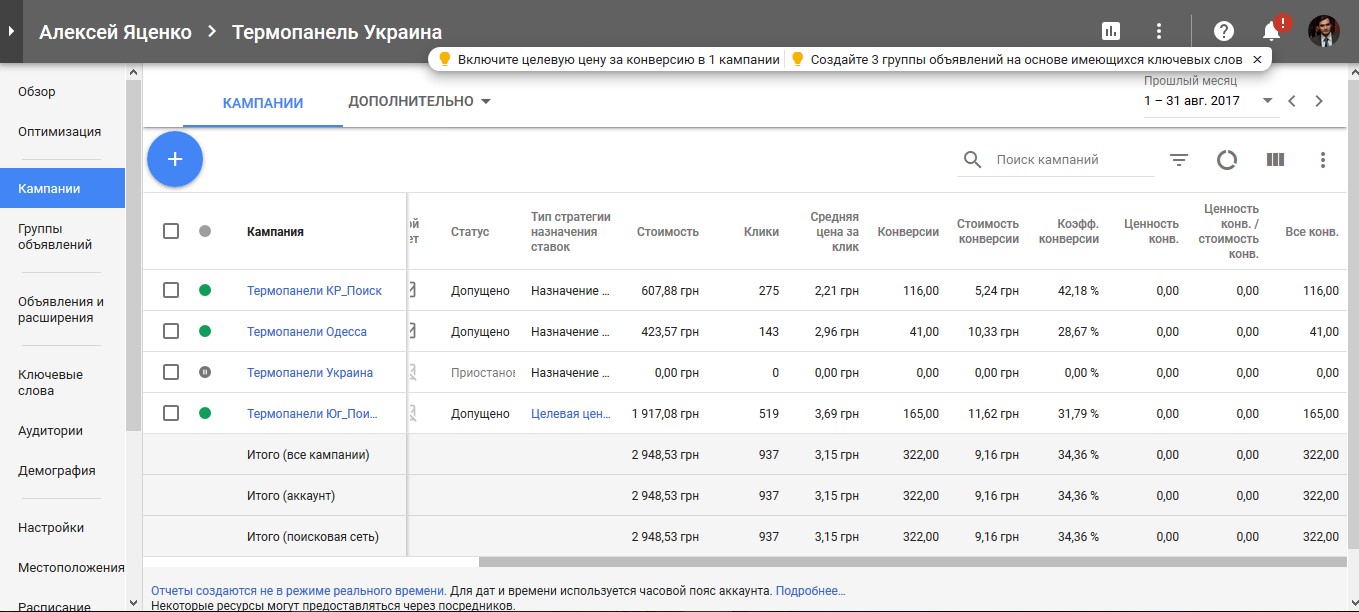Click the Подробнее link in the footer
The image size is (1359, 612).
(x=810, y=591)
